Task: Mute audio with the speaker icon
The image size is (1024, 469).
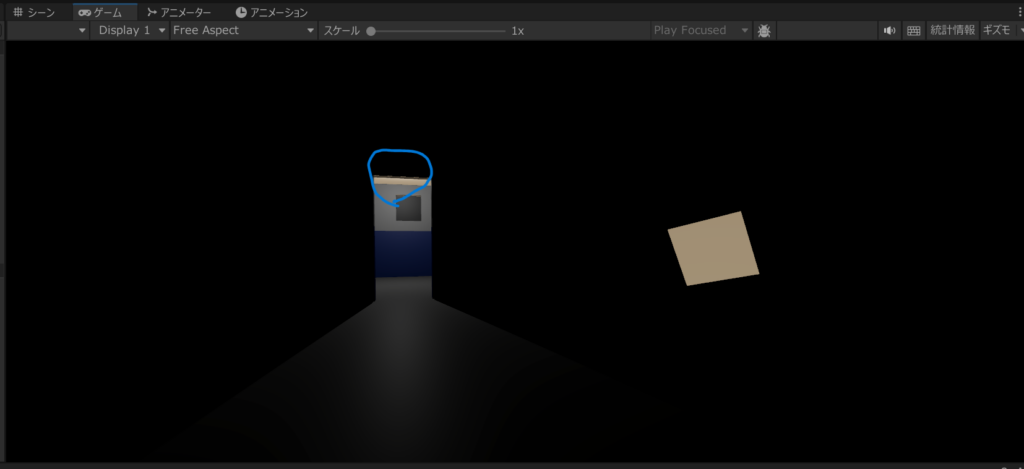Action: (x=889, y=31)
